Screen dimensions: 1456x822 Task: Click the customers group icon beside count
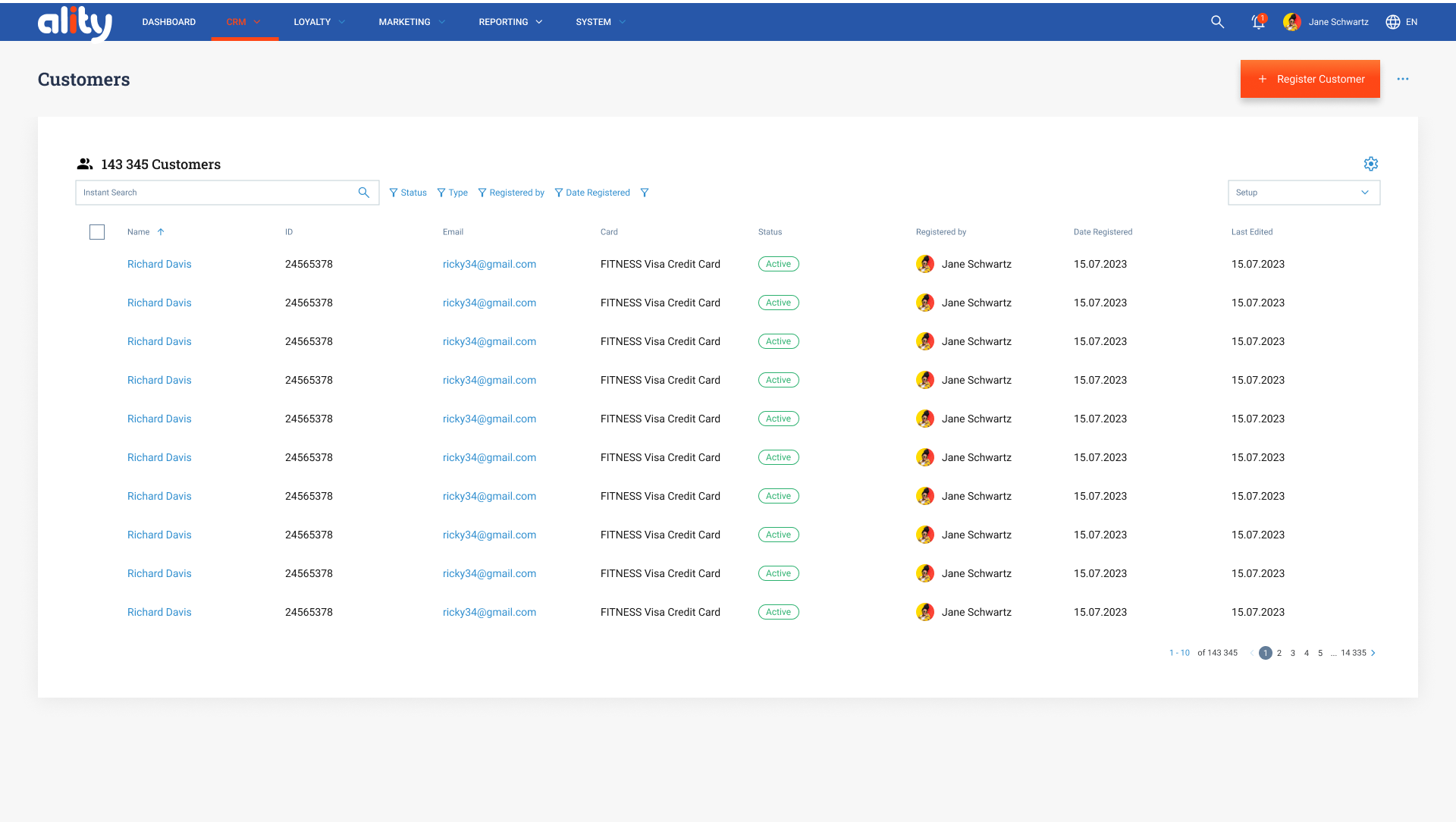pyautogui.click(x=85, y=164)
